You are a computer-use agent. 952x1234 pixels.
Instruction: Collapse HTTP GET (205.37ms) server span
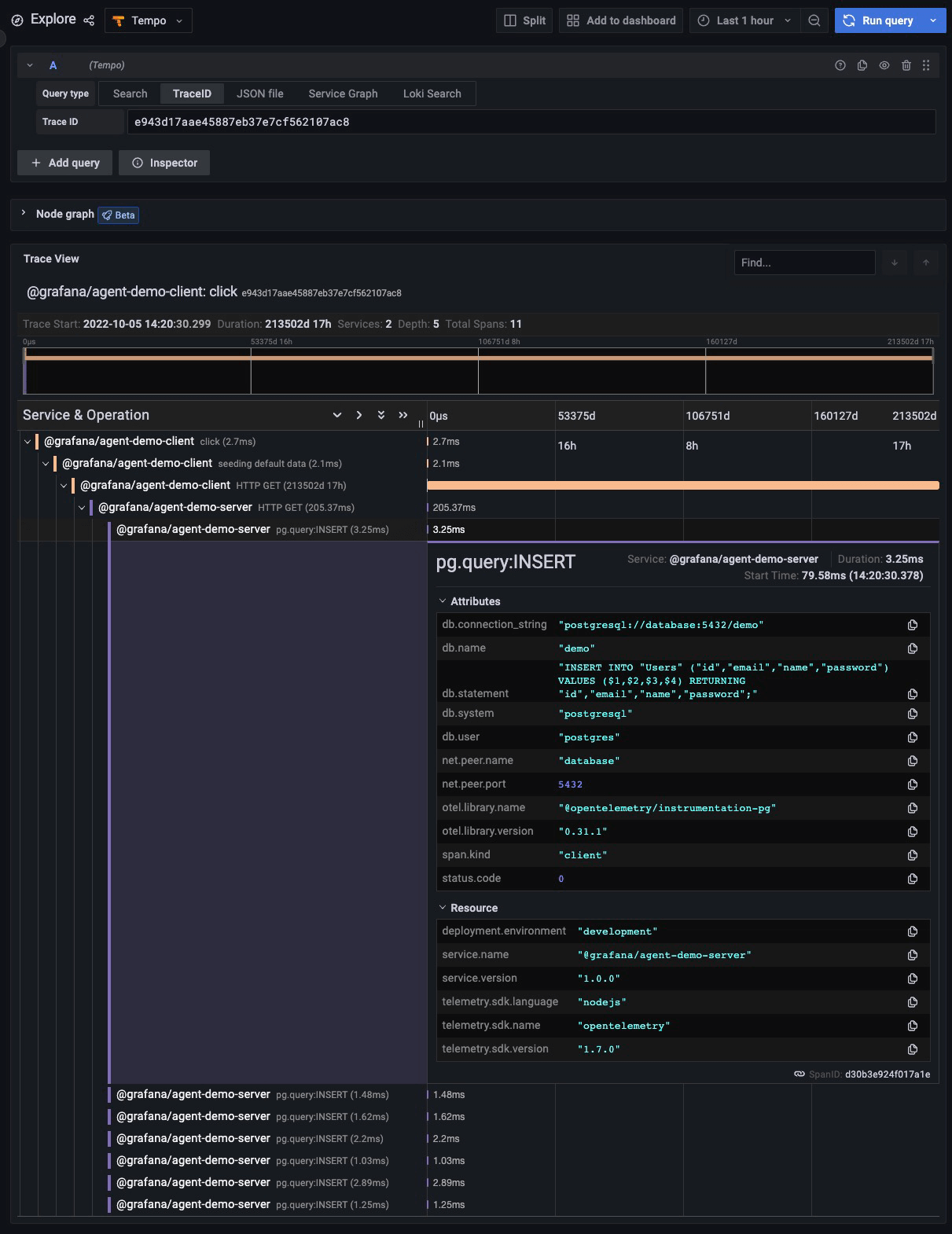tap(82, 508)
